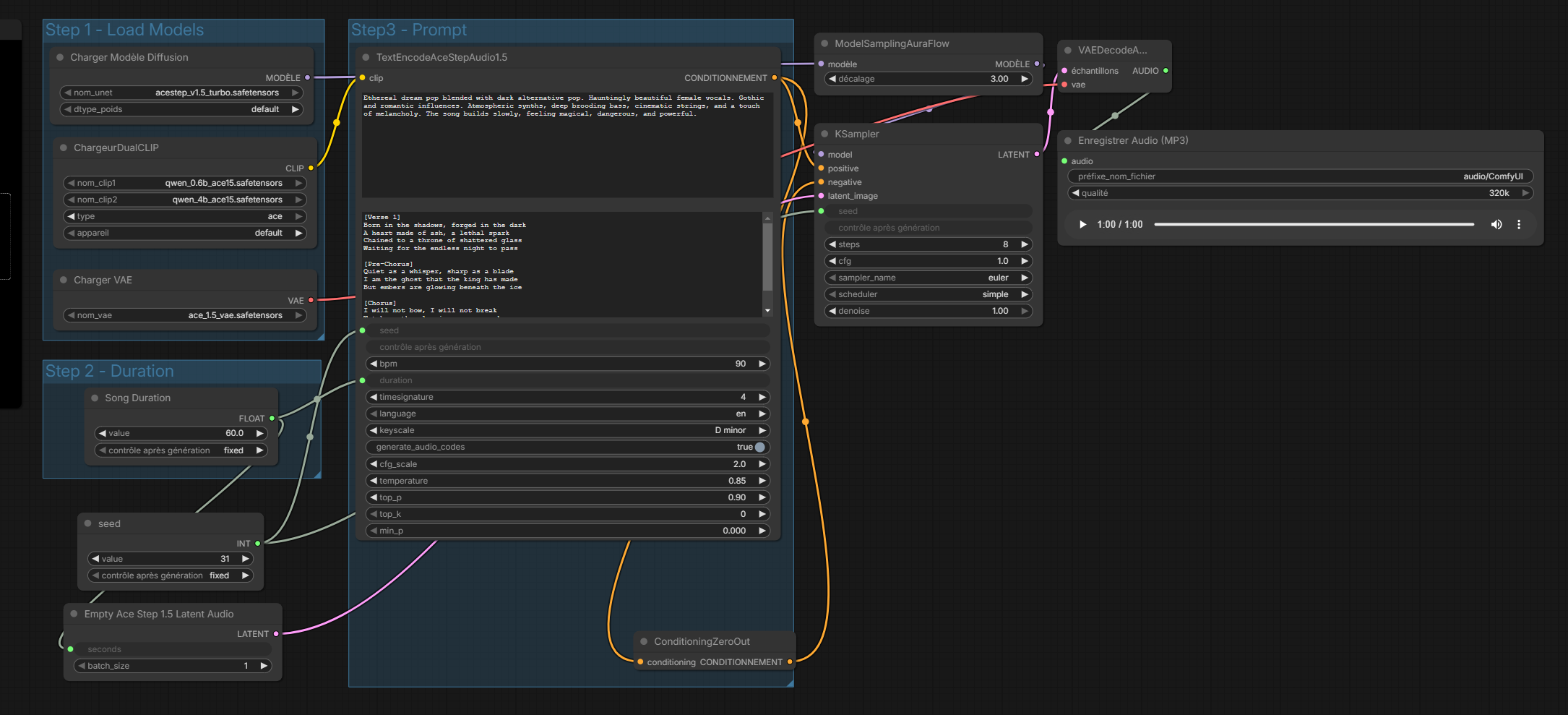This screenshot has height=715, width=1568.
Task: Increase the steps value with right arrow
Action: (1025, 244)
